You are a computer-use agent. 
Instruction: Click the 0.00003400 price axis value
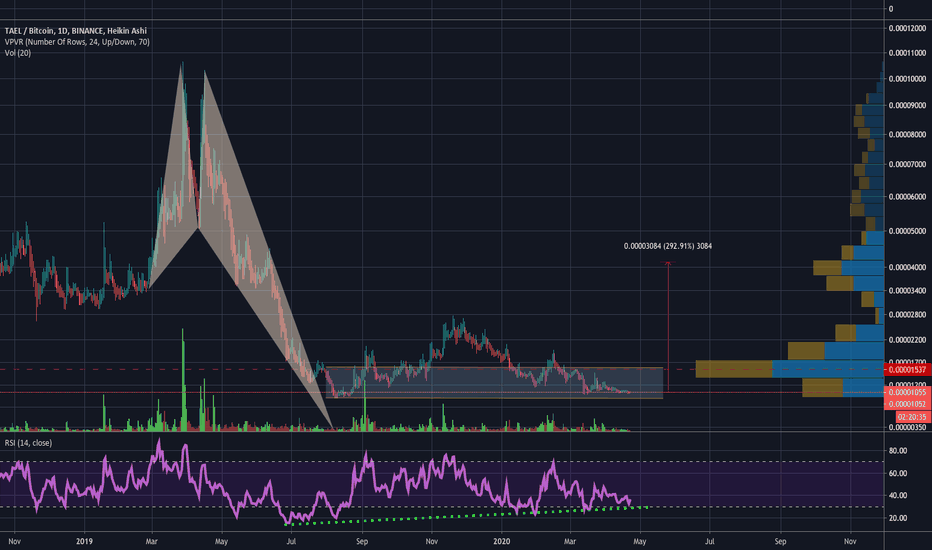(x=908, y=291)
